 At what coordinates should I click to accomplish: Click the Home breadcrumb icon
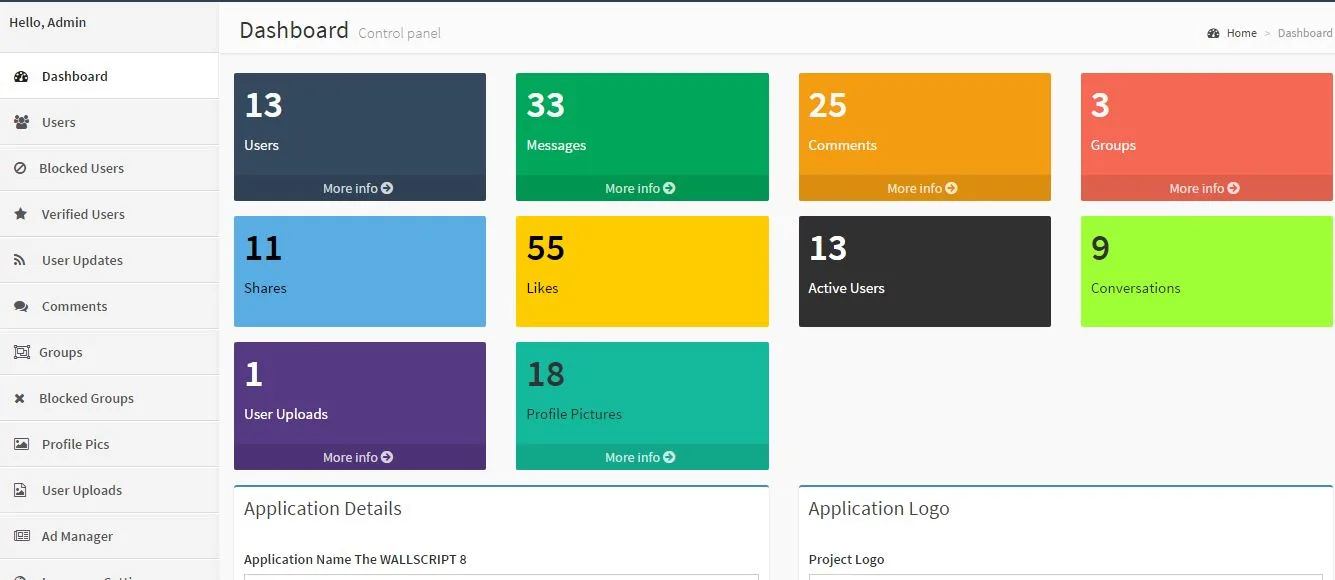click(x=1214, y=33)
